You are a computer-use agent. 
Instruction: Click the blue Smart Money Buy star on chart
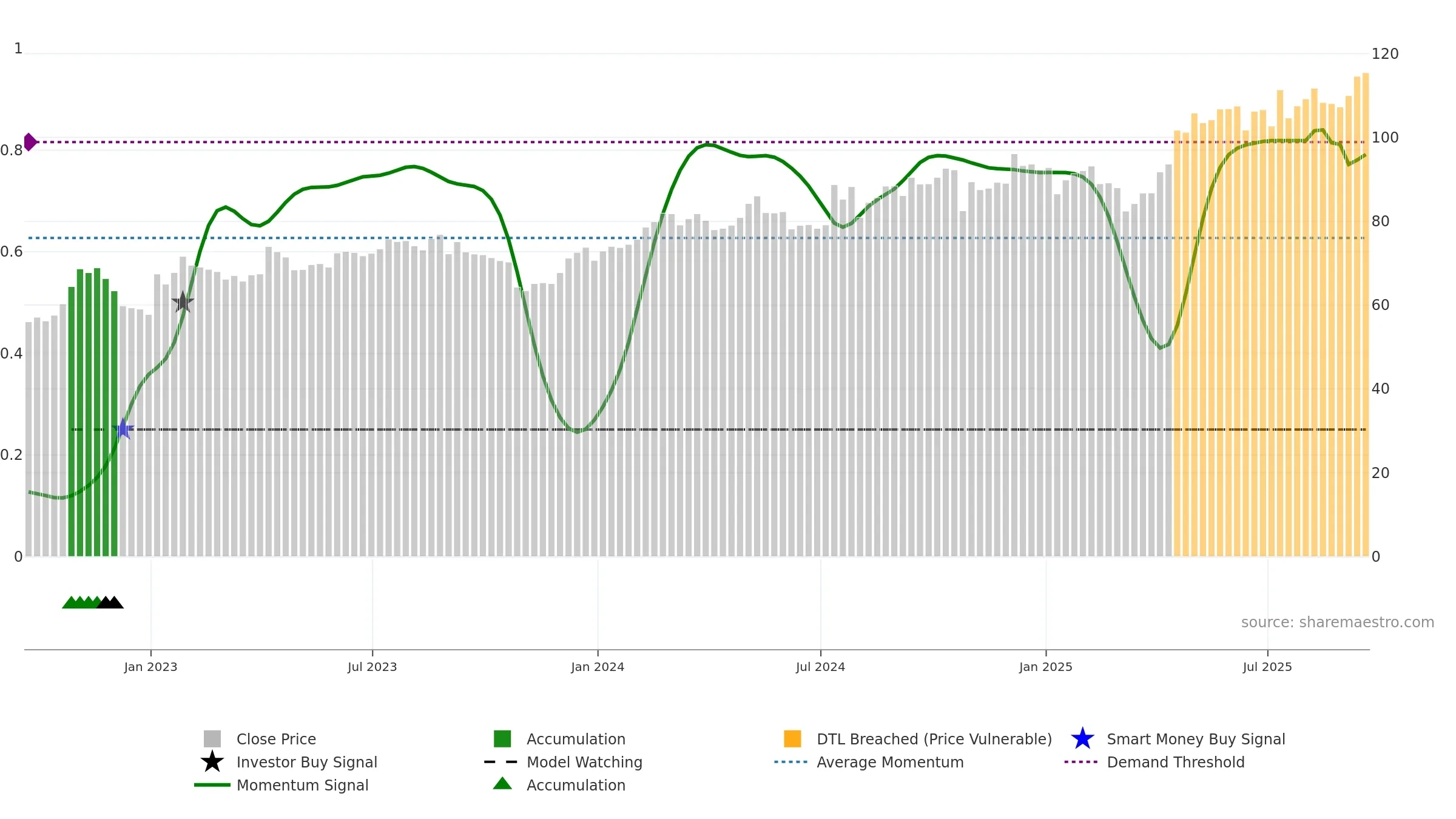tap(123, 429)
